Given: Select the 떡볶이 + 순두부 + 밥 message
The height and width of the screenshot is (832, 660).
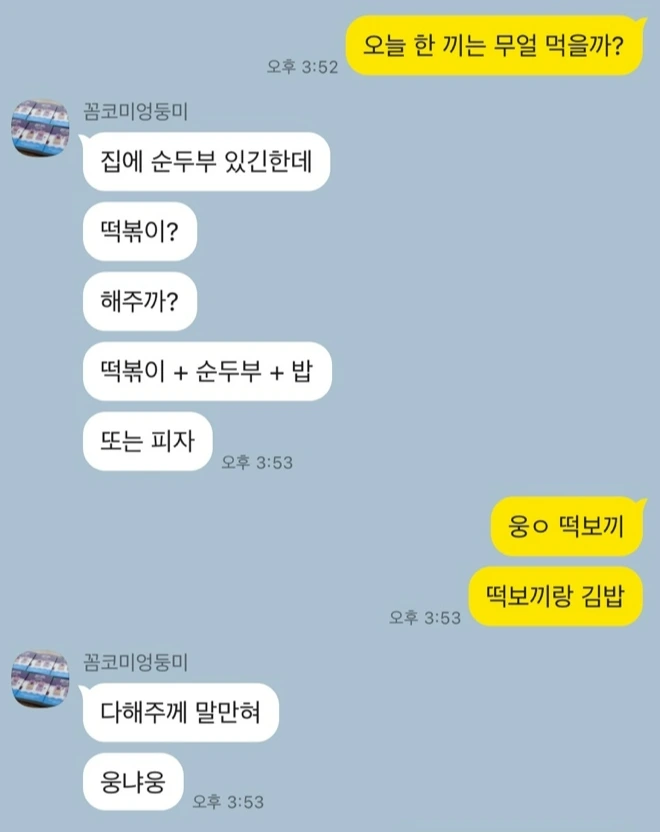Looking at the screenshot, I should 207,371.
